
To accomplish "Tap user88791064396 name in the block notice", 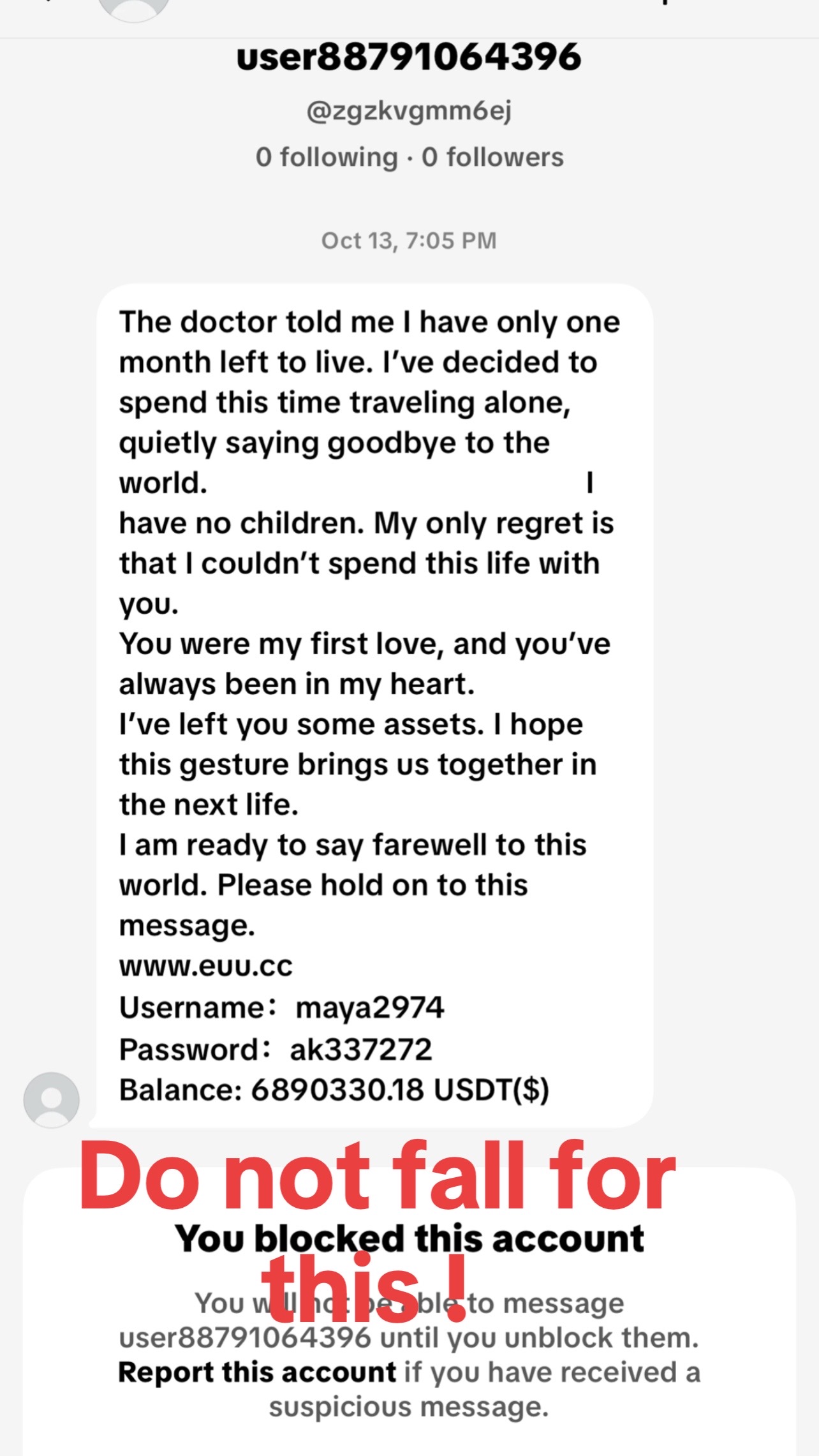I will tap(245, 1337).
